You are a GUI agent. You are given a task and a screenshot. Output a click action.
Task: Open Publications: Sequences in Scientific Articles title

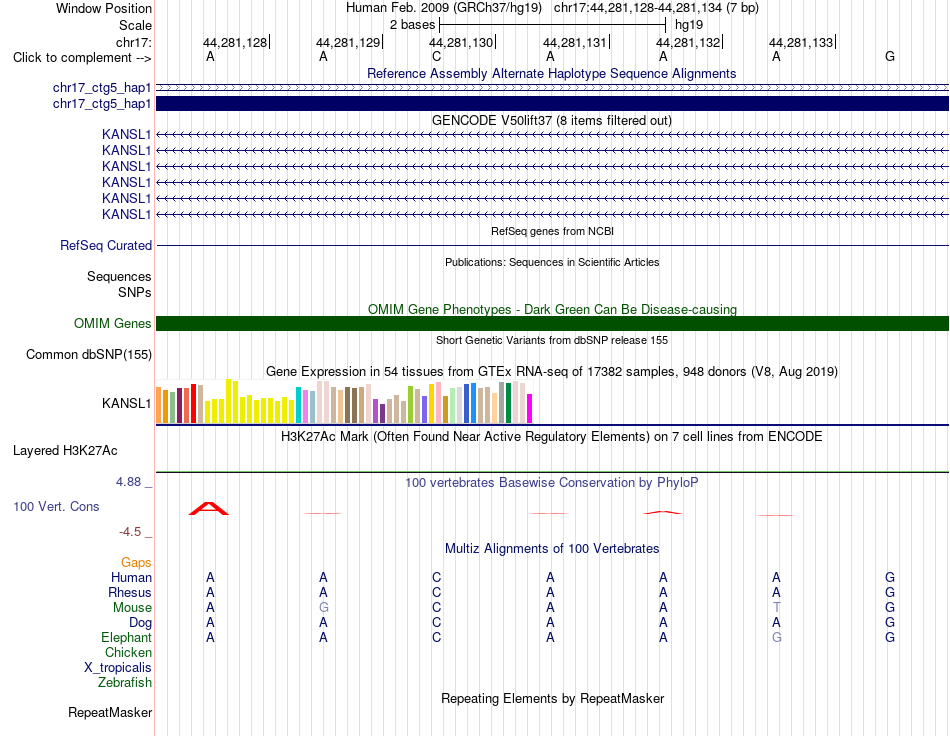[552, 262]
